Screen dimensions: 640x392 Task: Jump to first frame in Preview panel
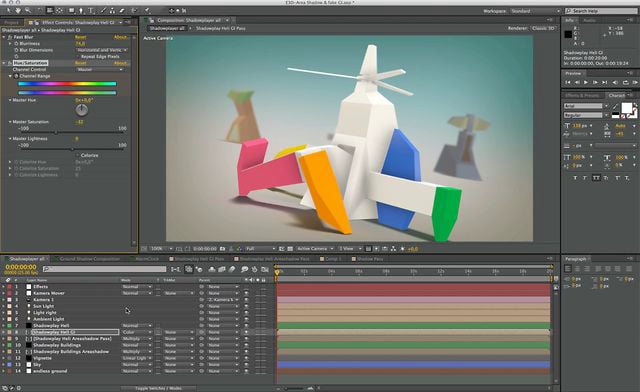[x=568, y=82]
